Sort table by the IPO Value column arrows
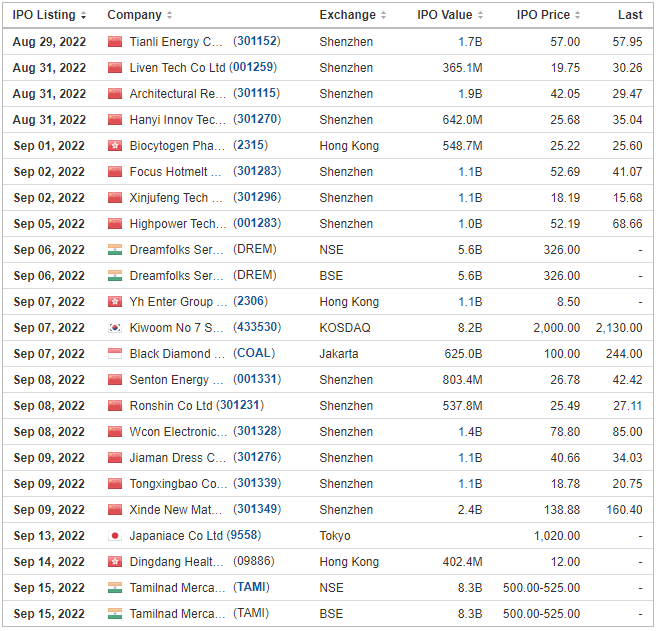 point(480,16)
